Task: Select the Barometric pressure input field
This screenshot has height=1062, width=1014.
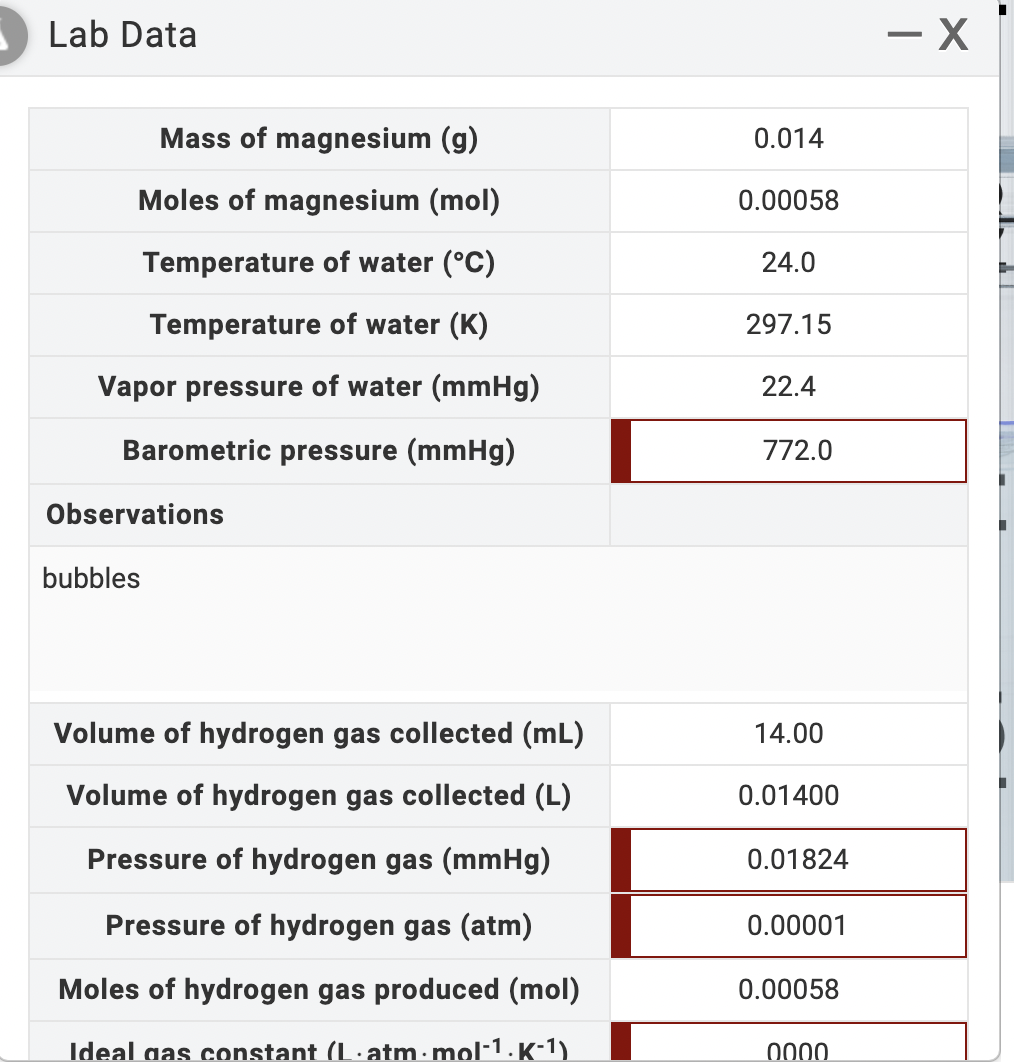Action: (x=795, y=450)
